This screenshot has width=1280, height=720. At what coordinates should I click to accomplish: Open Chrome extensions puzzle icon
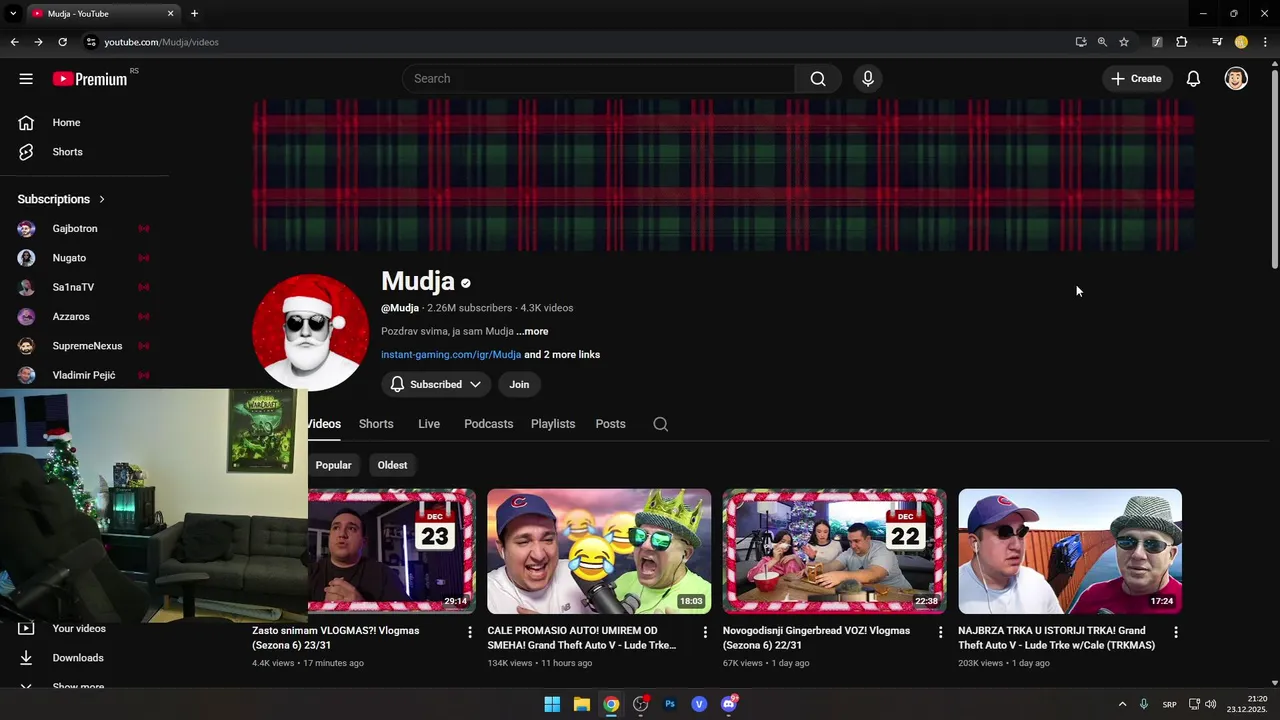(1182, 42)
